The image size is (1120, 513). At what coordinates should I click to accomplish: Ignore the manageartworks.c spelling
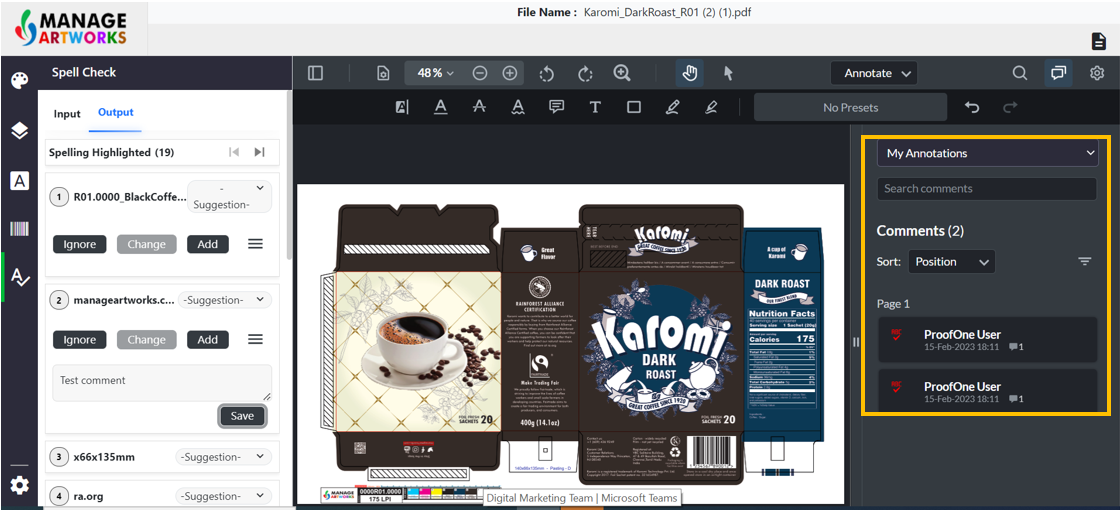pos(79,339)
